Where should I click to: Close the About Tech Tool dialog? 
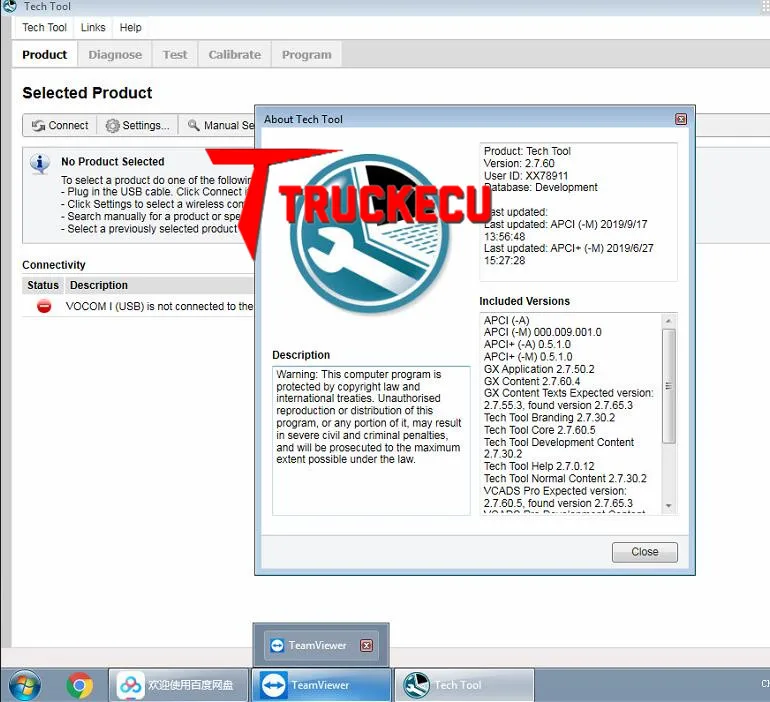point(644,552)
